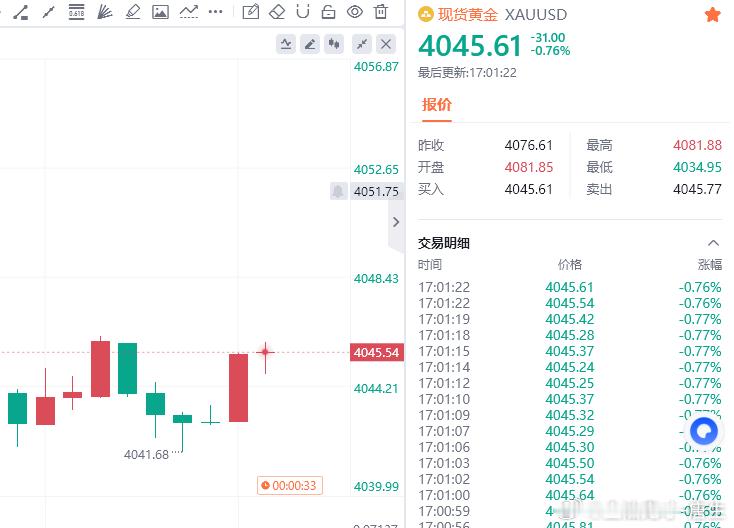
Task: Collapse the 交易明细 section
Action: coord(713,243)
